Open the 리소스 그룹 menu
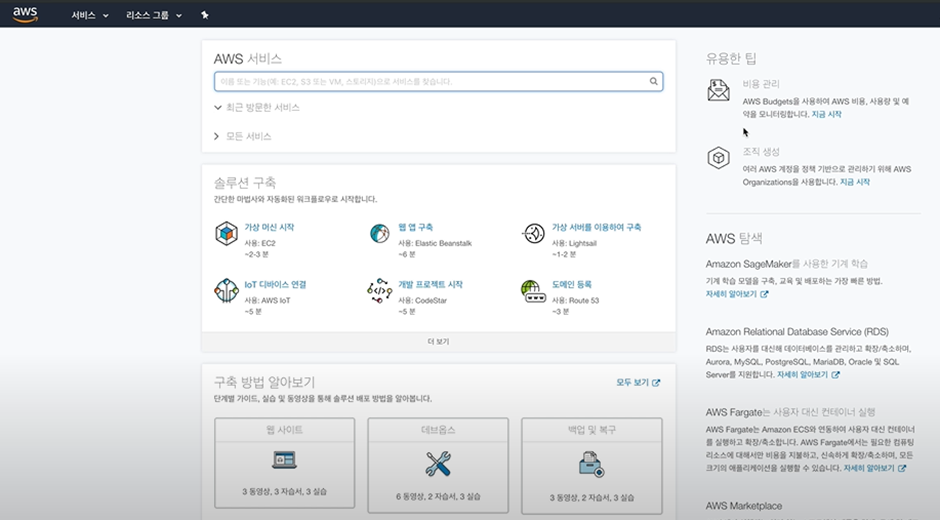The height and width of the screenshot is (520, 940). point(153,16)
